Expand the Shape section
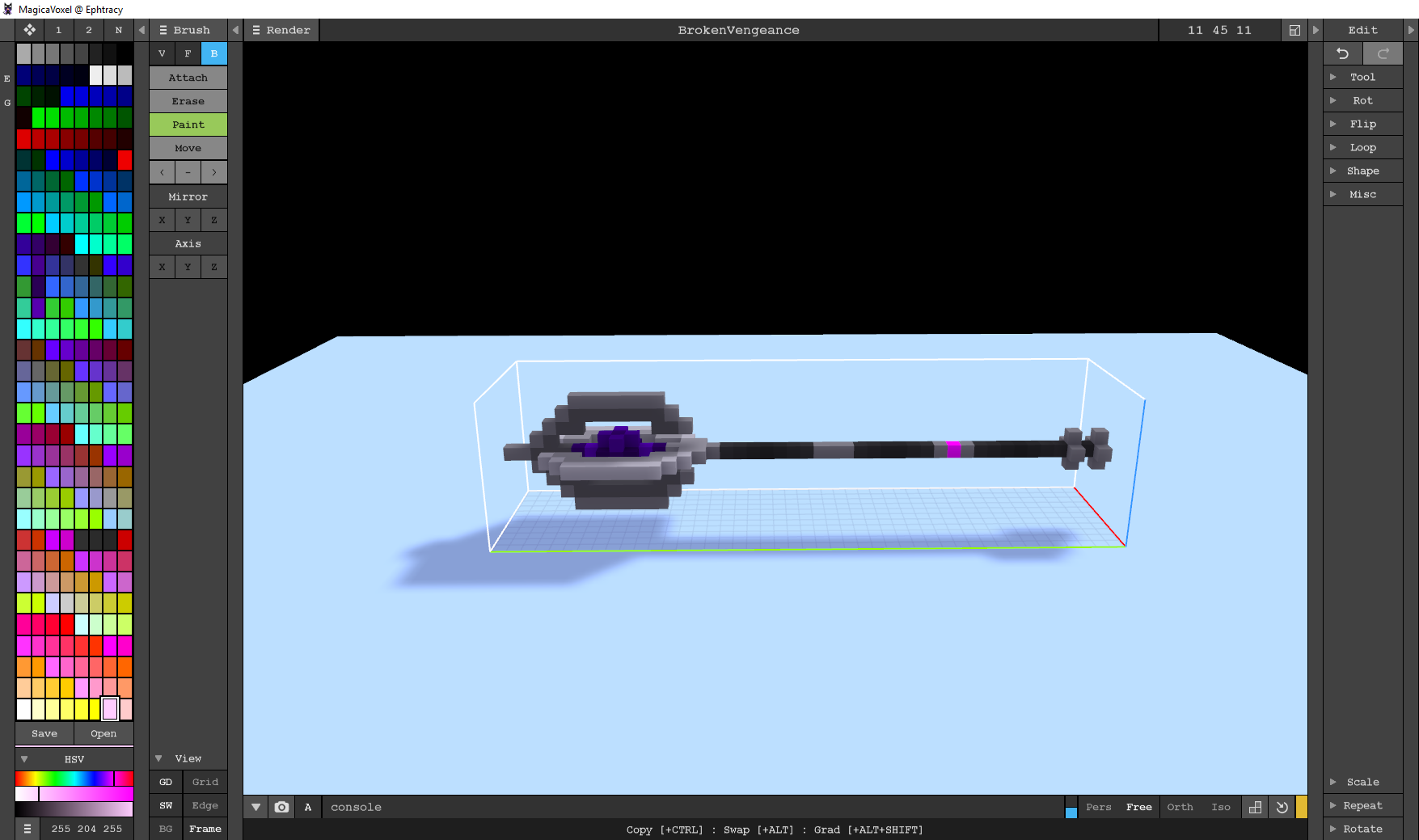The width and height of the screenshot is (1419, 840). pos(1362,171)
